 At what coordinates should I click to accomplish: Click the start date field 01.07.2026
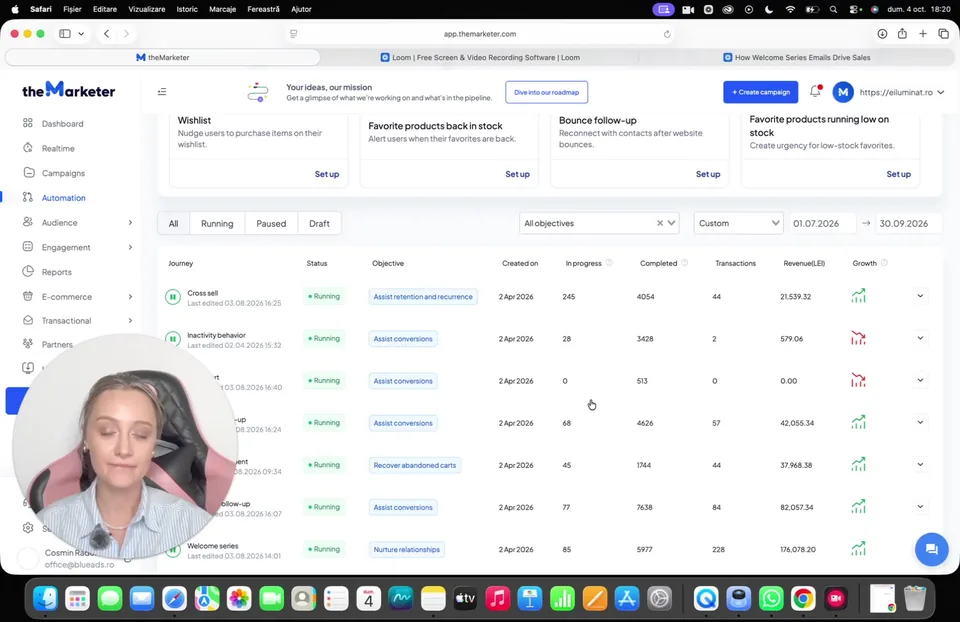click(x=821, y=223)
